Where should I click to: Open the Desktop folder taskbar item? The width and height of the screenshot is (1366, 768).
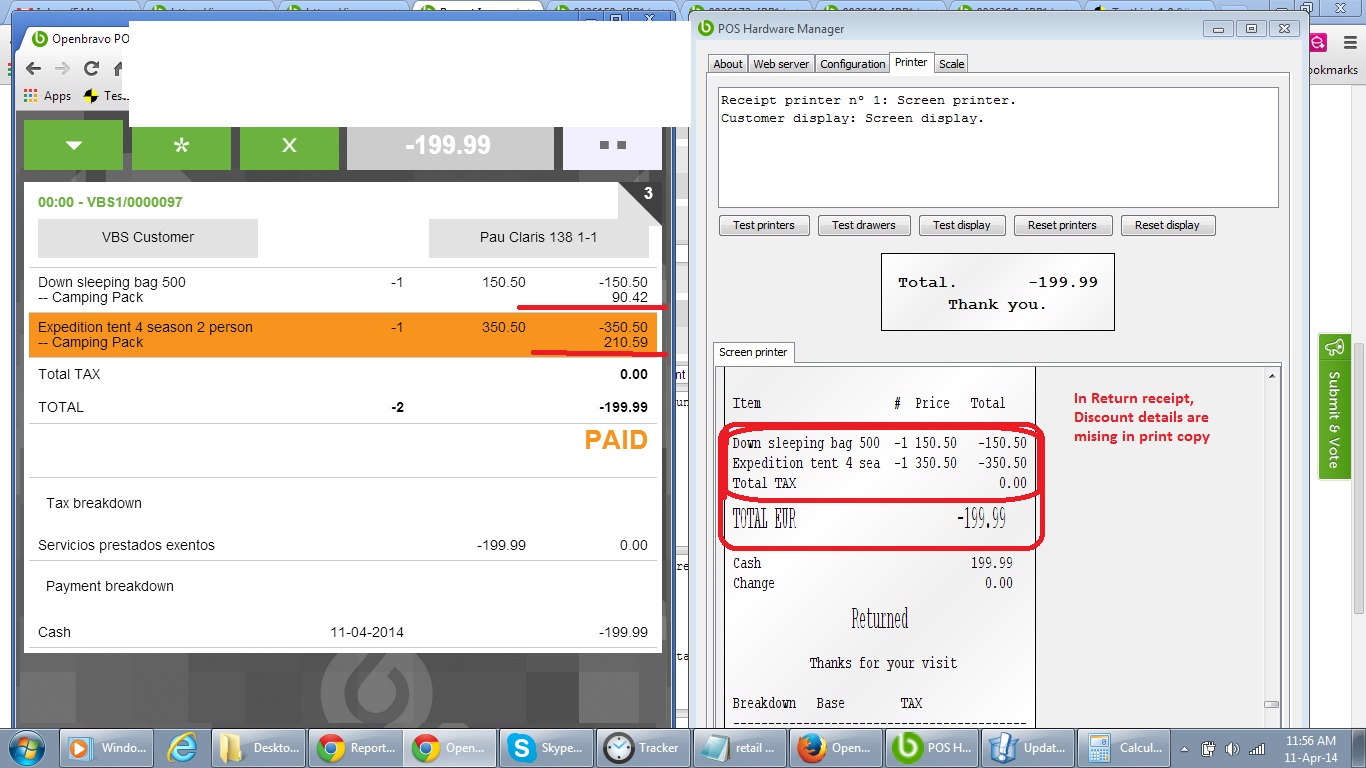coord(259,747)
